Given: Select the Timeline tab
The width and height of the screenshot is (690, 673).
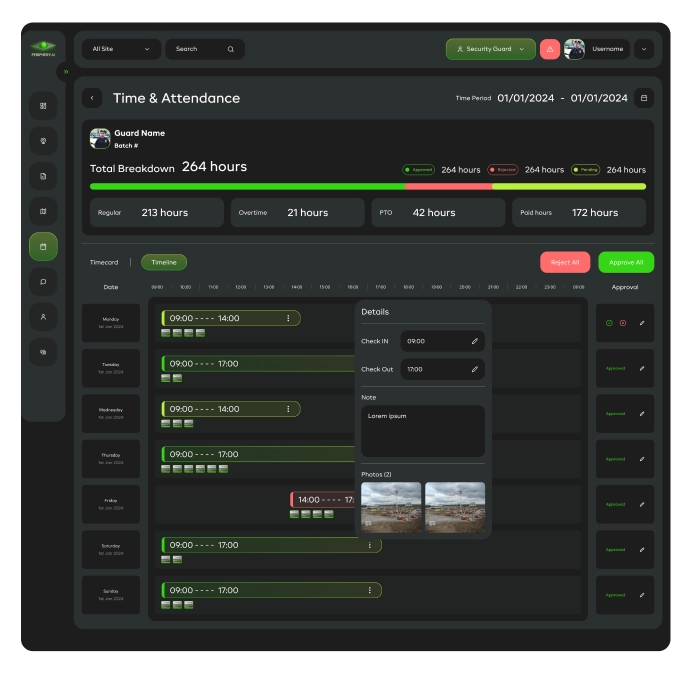Looking at the screenshot, I should point(164,262).
